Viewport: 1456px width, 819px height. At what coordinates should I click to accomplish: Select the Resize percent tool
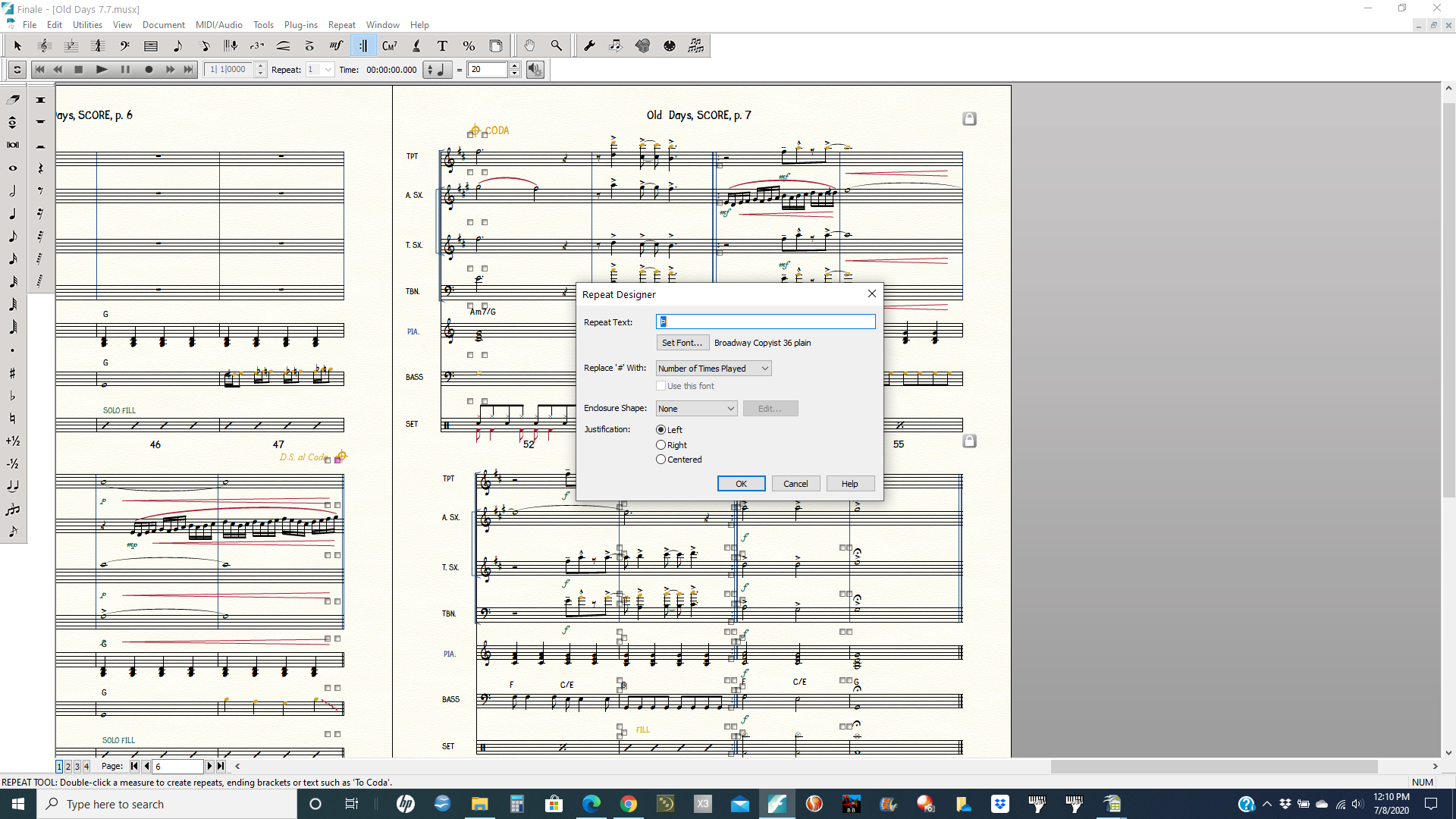[x=469, y=46]
